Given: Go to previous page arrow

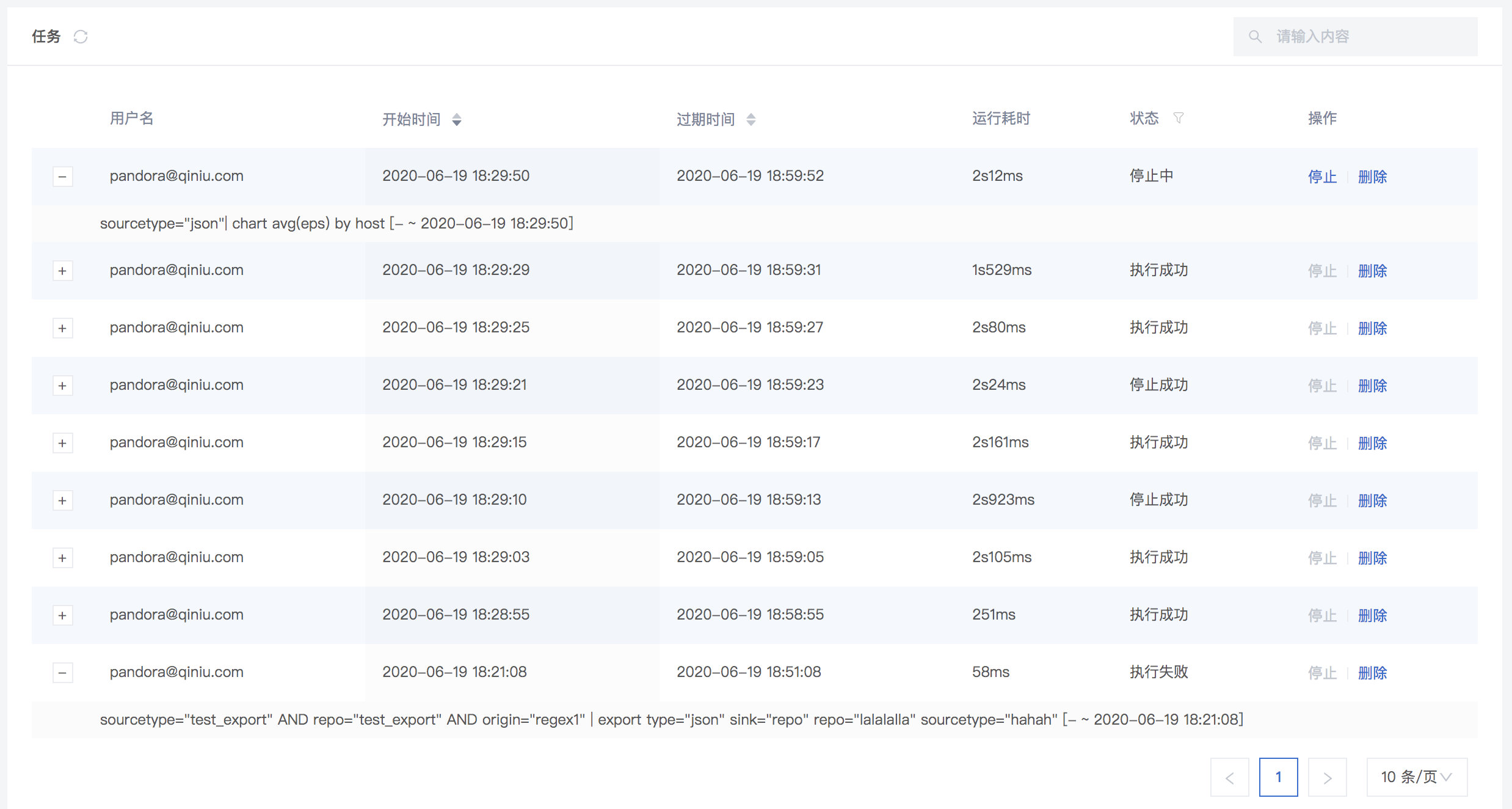Looking at the screenshot, I should pos(1230,777).
